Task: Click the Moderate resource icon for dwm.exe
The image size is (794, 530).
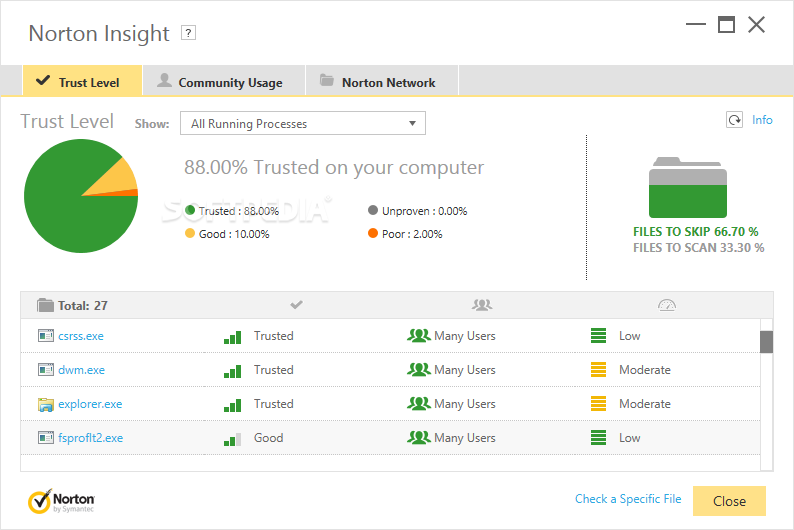Action: 599,370
